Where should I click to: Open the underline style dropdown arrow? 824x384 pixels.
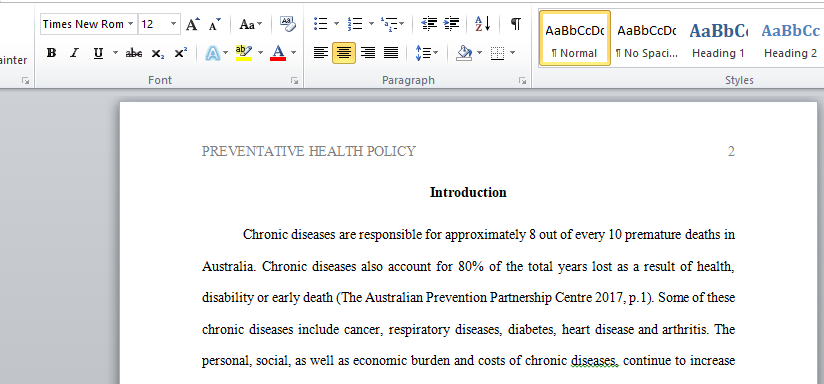[115, 53]
